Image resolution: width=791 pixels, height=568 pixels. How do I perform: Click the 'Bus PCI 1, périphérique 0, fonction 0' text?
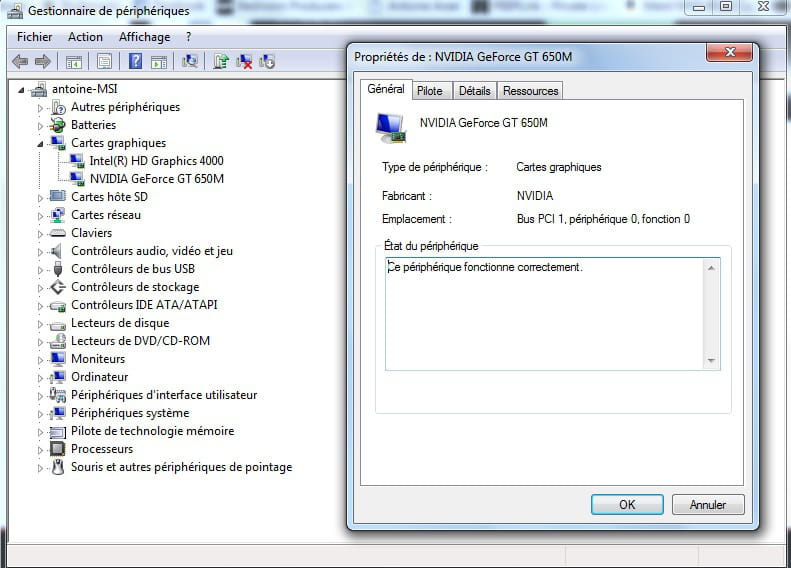coord(603,219)
